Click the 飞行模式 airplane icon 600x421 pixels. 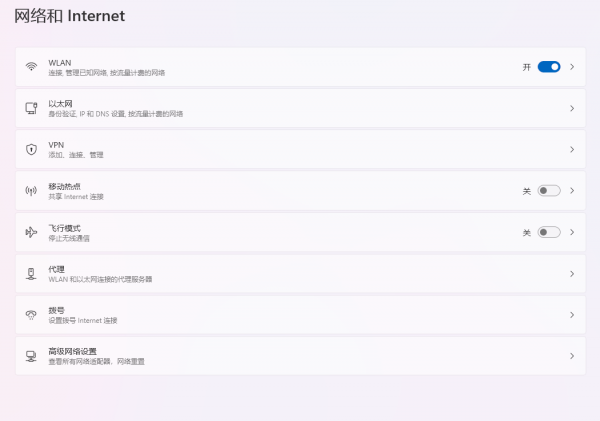(31, 232)
